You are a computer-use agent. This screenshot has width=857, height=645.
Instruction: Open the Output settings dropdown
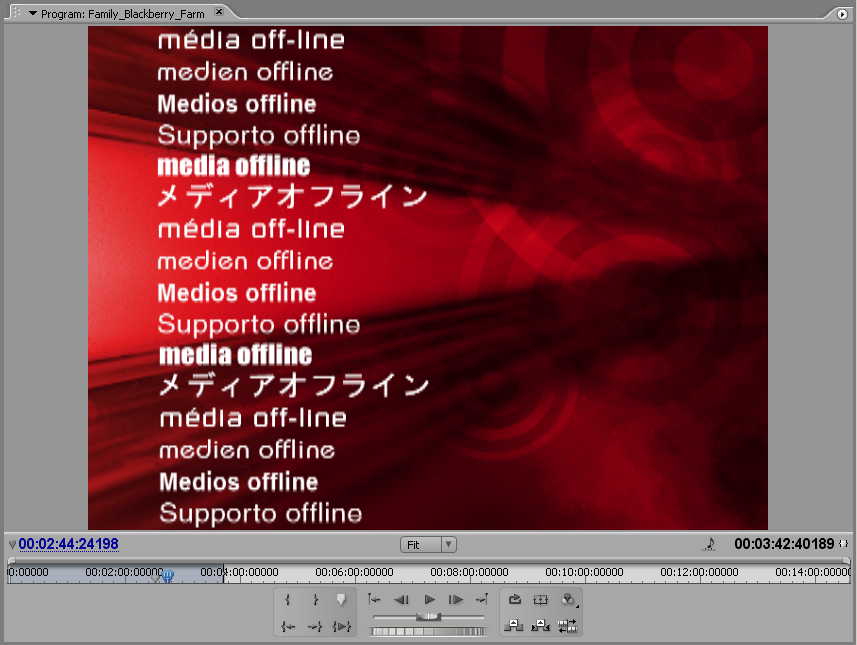[x=568, y=600]
